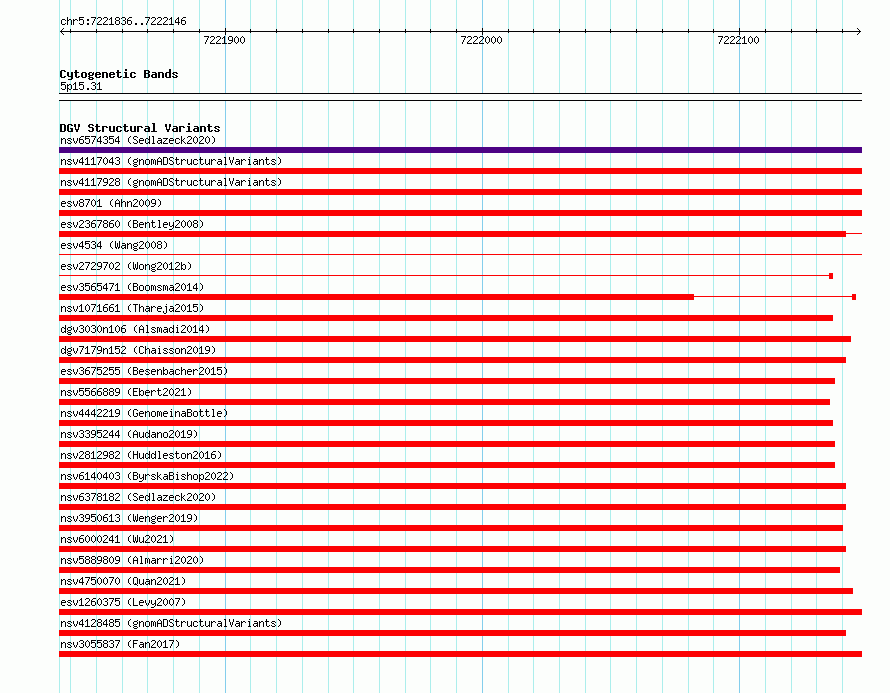Select esv2367860 (Bentley2008) label
The width and height of the screenshot is (890, 693).
(x=132, y=224)
